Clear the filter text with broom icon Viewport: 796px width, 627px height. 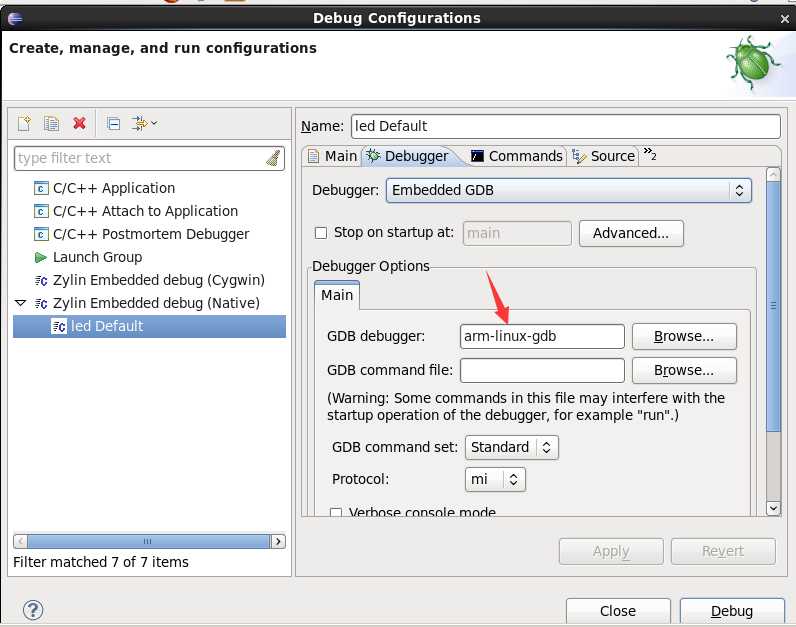pyautogui.click(x=274, y=158)
